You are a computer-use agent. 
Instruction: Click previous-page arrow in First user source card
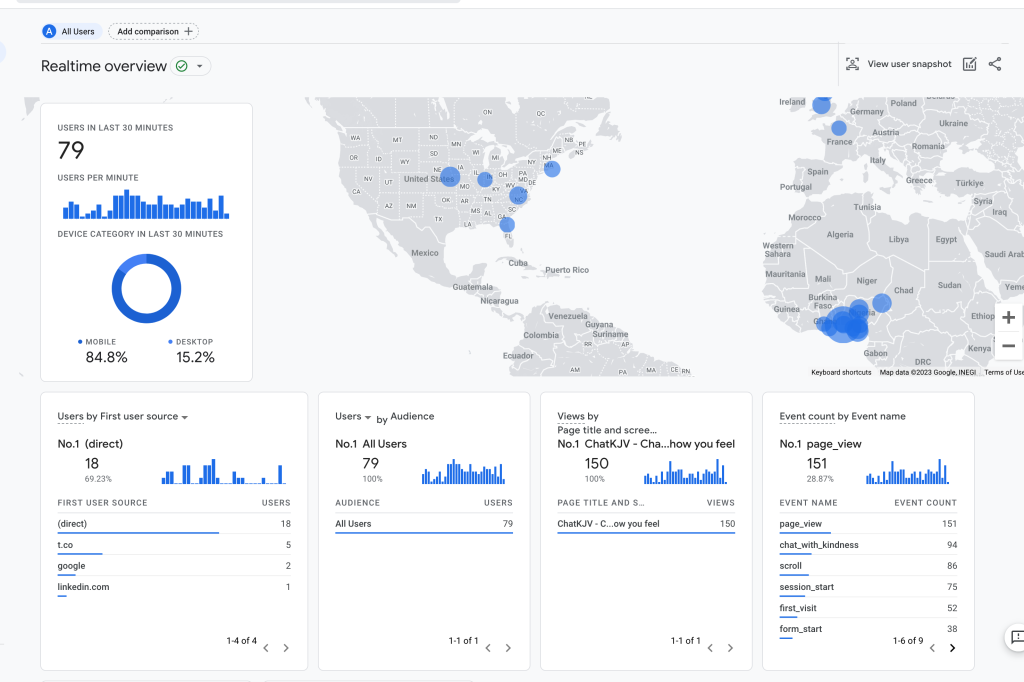(x=265, y=648)
